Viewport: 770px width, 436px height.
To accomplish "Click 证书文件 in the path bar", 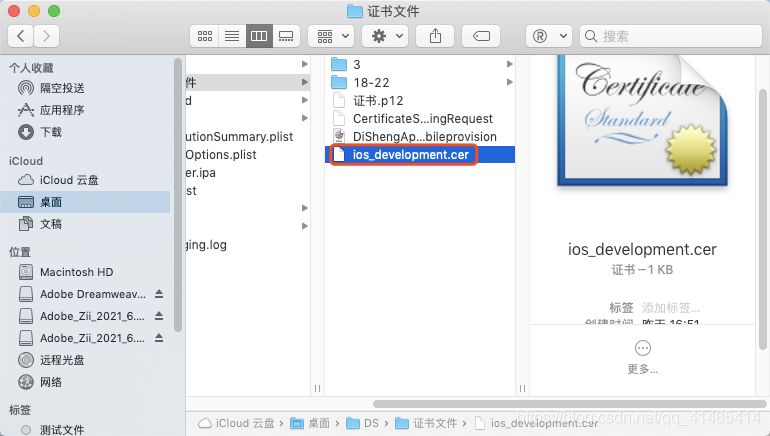I will (426, 423).
